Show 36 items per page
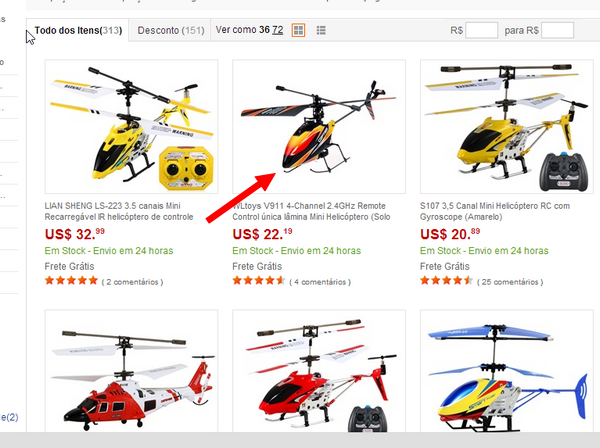Image resolution: width=600 pixels, height=448 pixels. [x=264, y=30]
